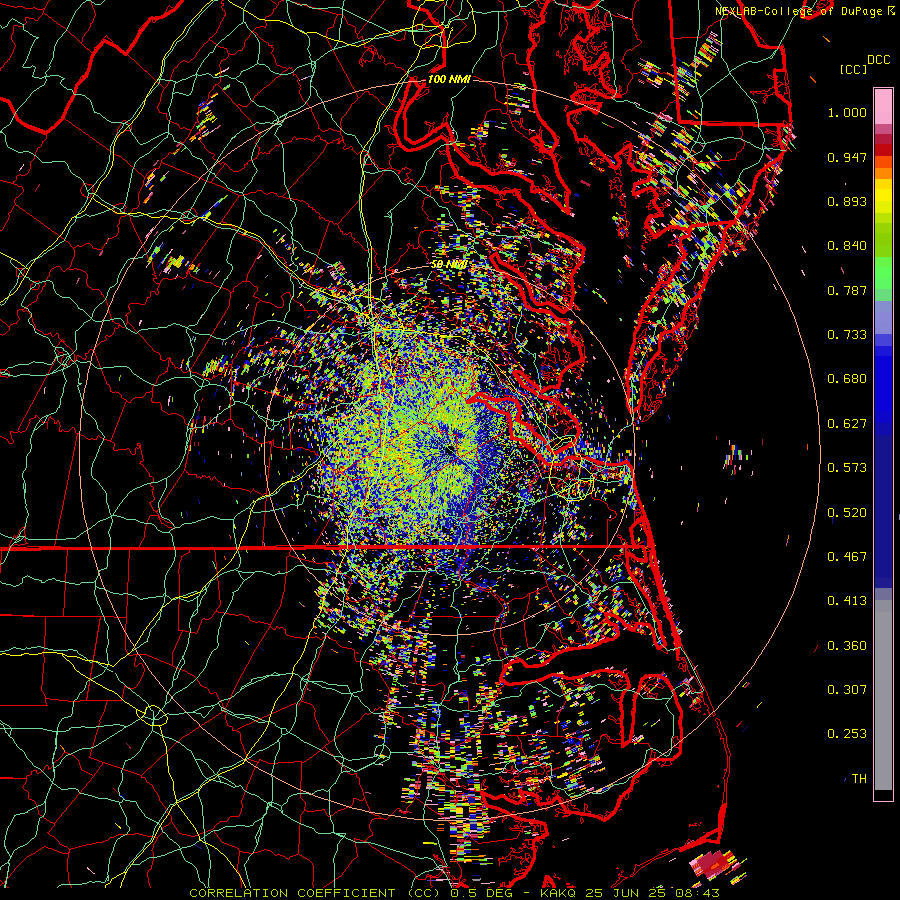Pick the pink swatch atop the color bar
Screen dimensions: 900x900
click(883, 107)
